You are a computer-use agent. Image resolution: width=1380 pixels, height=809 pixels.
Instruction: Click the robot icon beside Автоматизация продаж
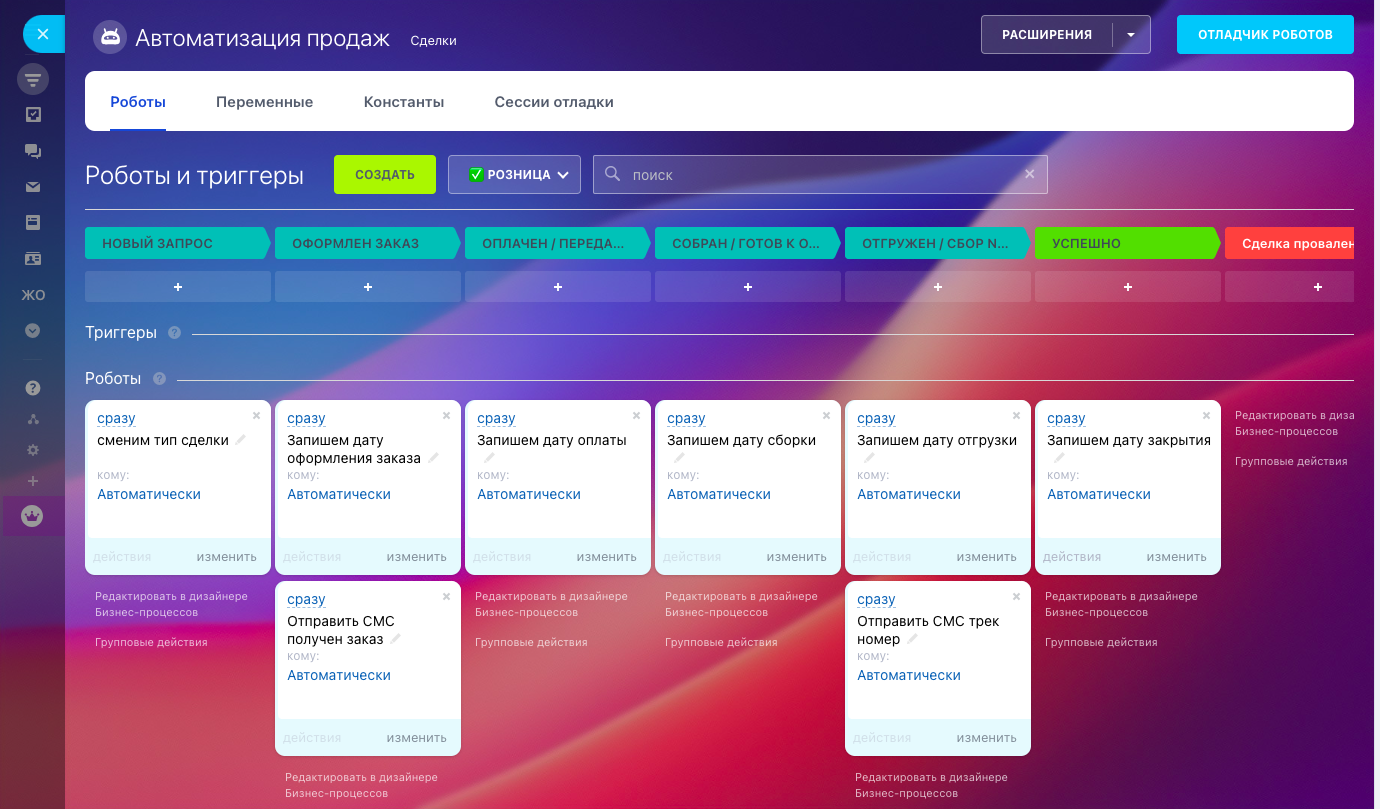click(x=109, y=38)
